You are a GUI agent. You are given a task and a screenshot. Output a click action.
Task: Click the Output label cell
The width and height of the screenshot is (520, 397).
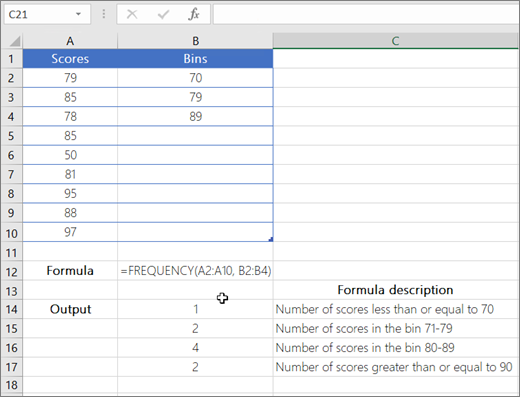tap(70, 309)
